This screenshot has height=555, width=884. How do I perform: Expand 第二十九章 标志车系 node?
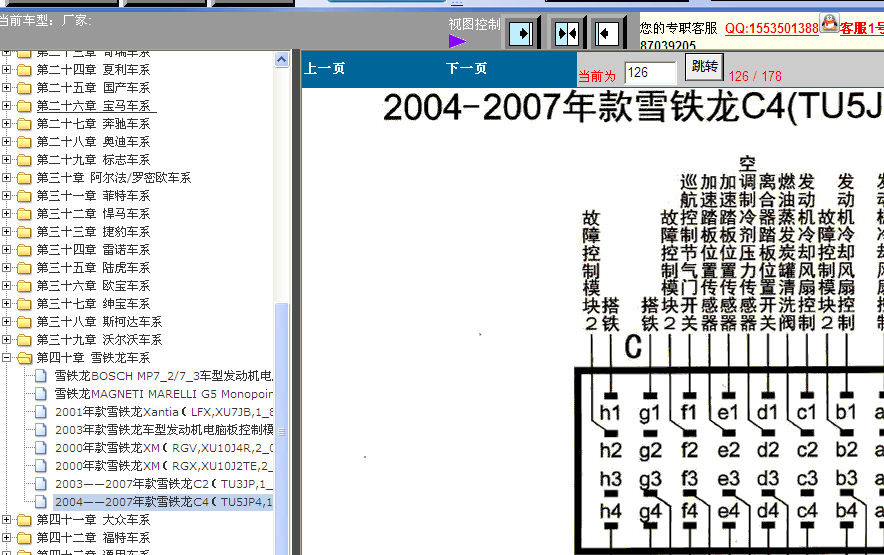(x=6, y=160)
